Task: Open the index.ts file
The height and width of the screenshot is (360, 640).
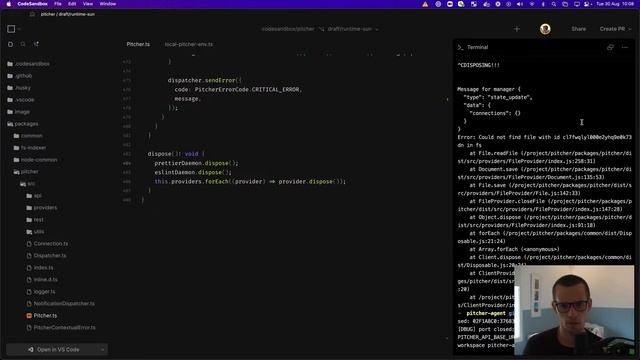Action: (x=43, y=268)
